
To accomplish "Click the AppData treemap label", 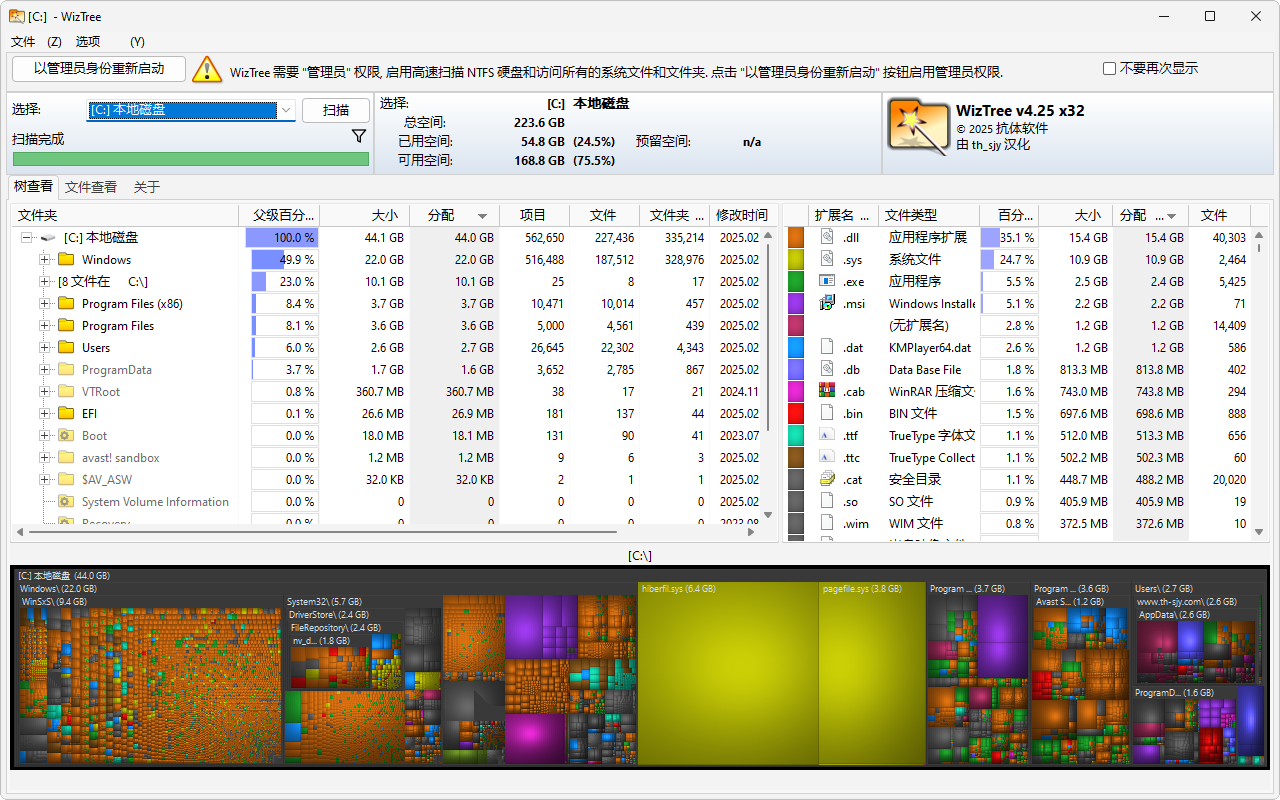I will tap(1174, 615).
